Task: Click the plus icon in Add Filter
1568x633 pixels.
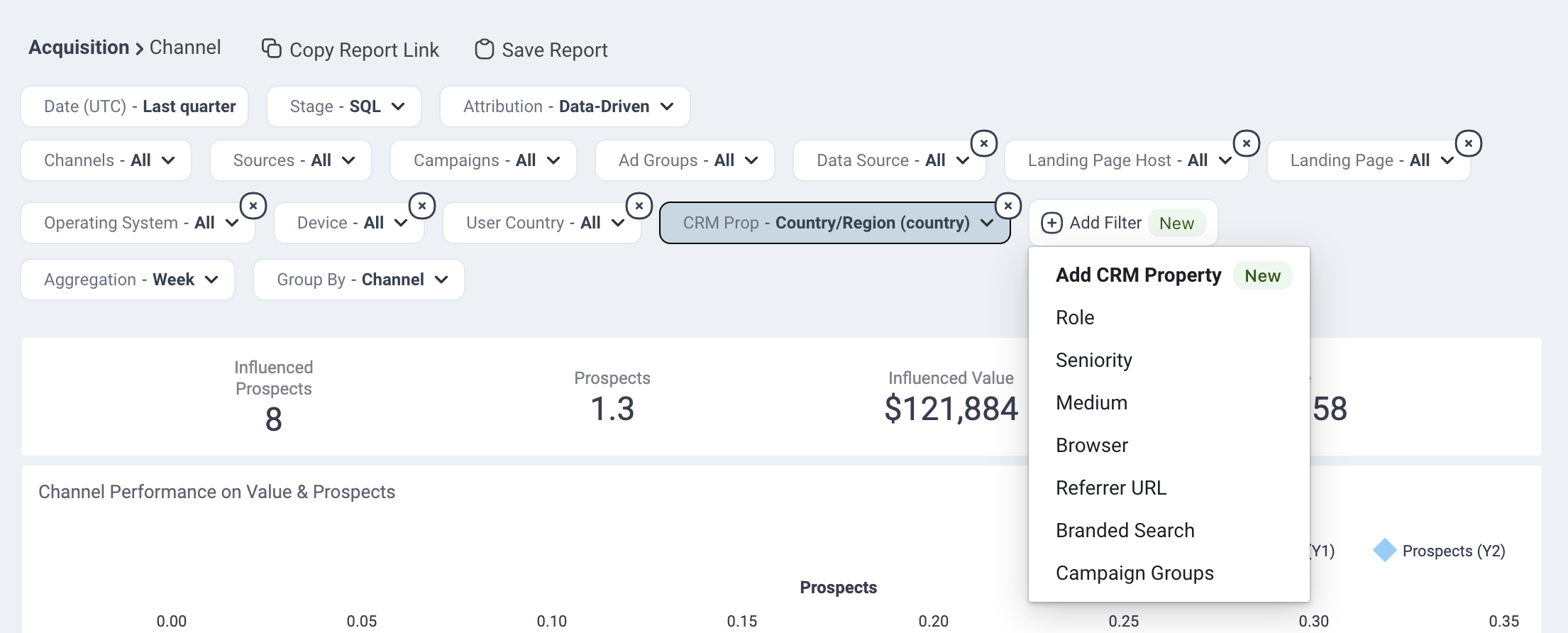Action: (1051, 223)
